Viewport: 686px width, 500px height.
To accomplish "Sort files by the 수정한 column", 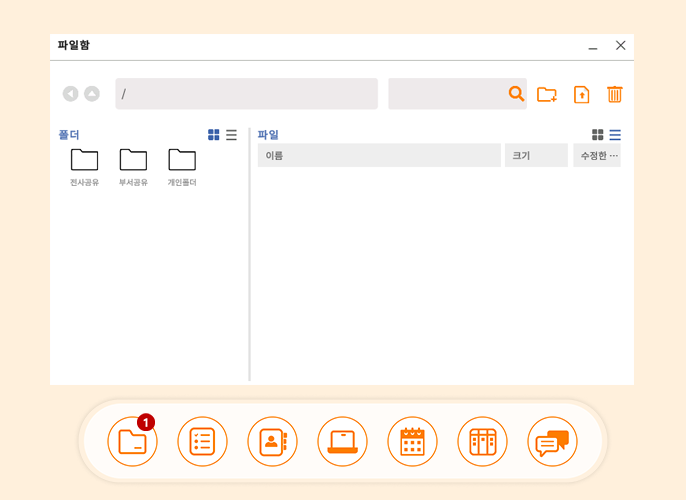I will (597, 155).
